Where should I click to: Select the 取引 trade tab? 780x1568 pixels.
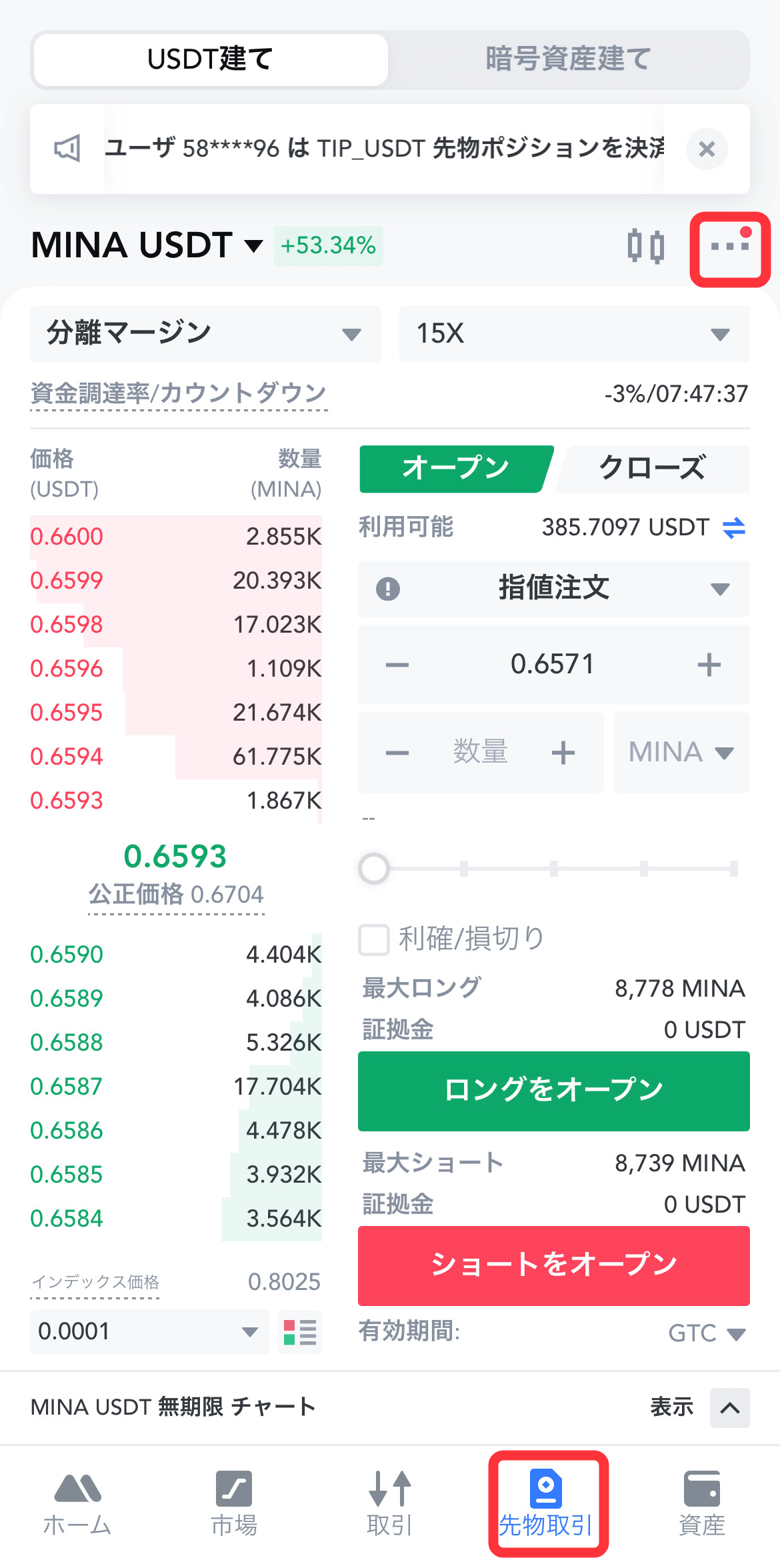point(390,1504)
